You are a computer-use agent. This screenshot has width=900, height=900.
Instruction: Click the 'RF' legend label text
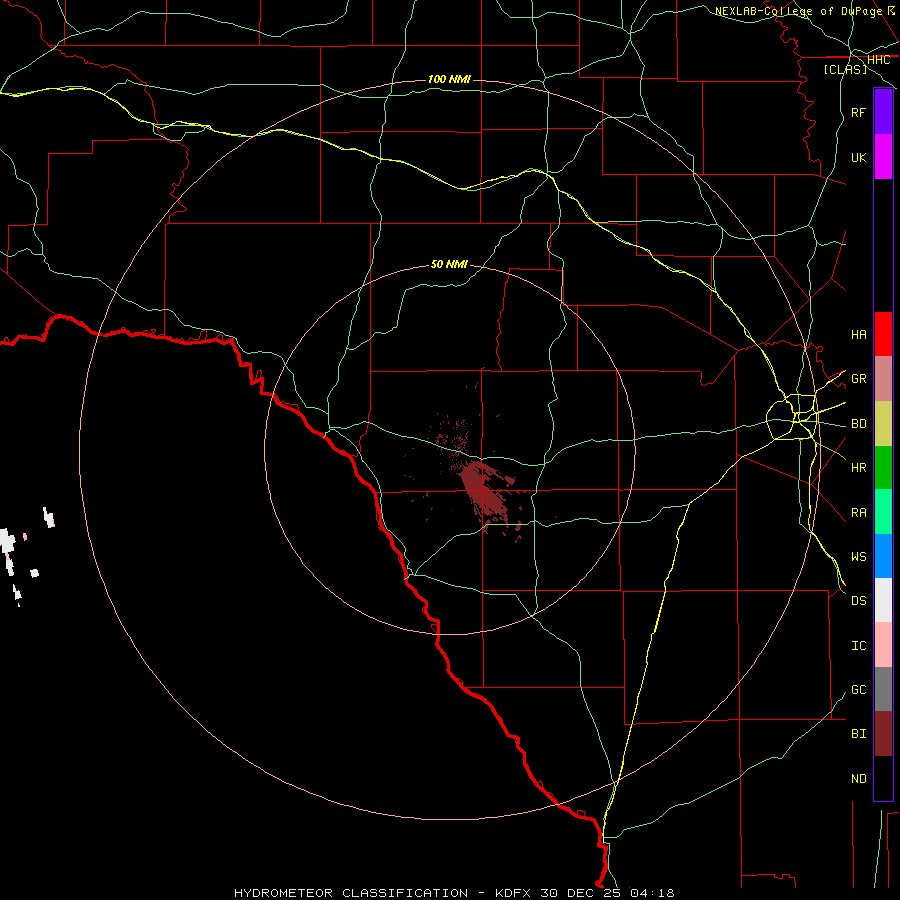[858, 112]
